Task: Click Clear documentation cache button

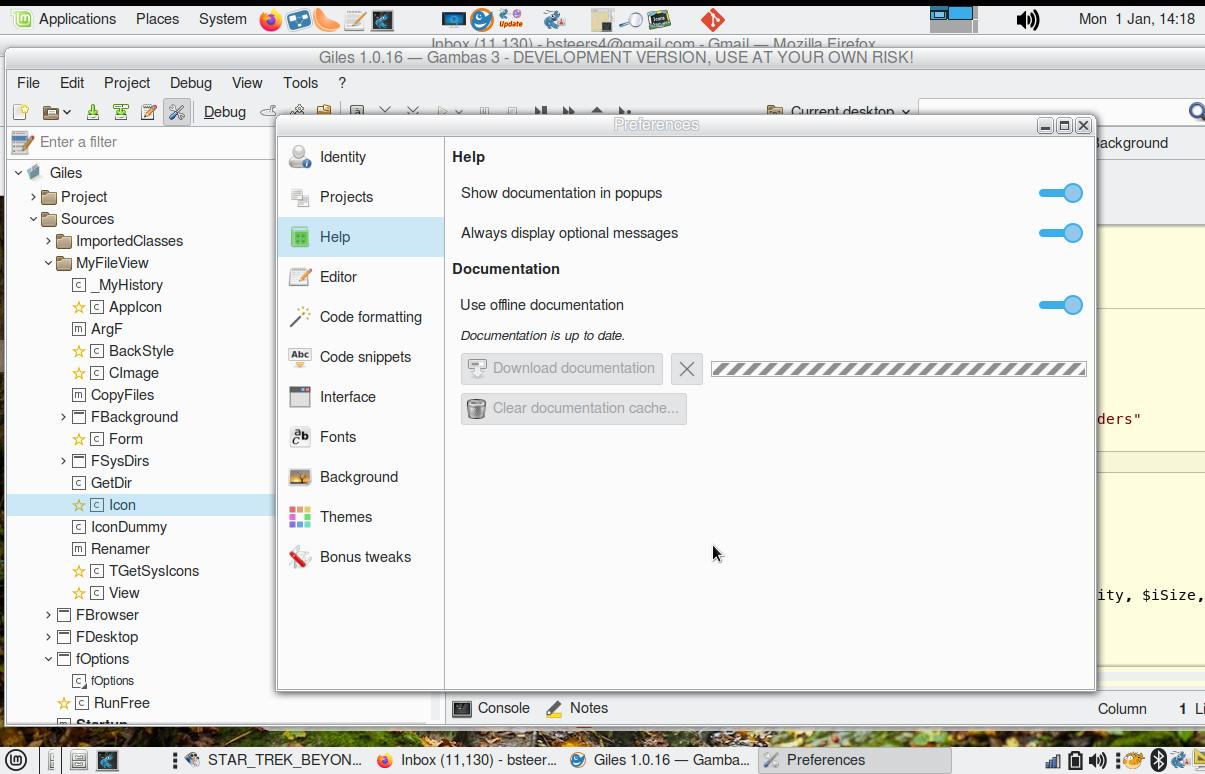Action: click(573, 408)
